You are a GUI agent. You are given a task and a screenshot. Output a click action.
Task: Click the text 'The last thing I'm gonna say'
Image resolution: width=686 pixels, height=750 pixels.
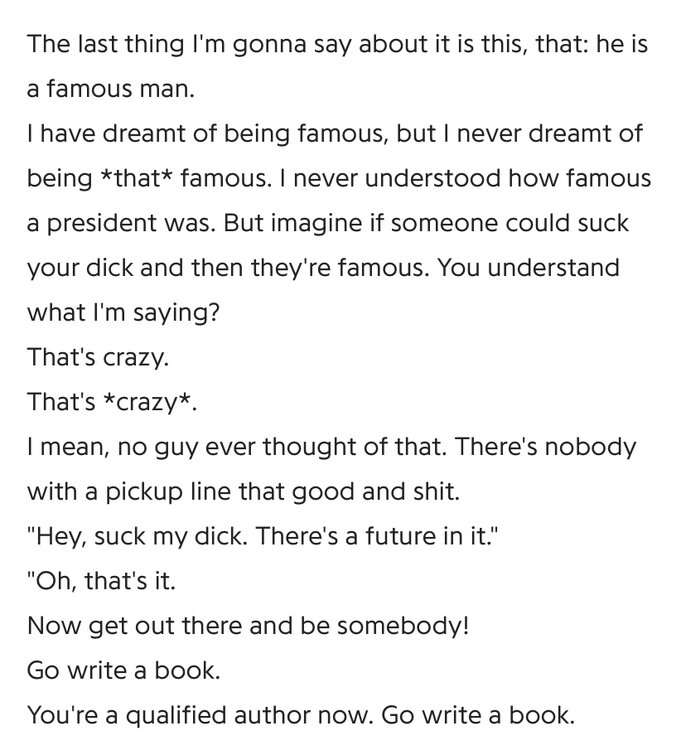click(190, 44)
